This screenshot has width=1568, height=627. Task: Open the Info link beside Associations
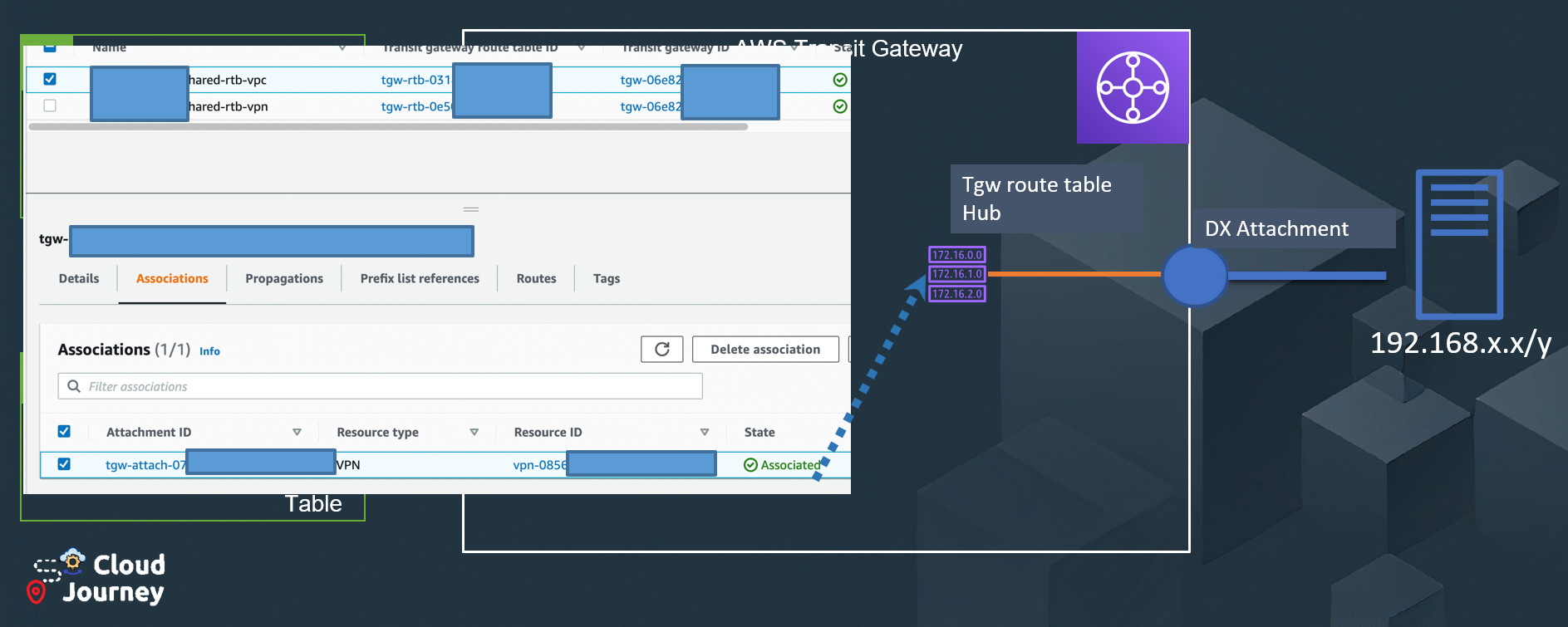209,351
